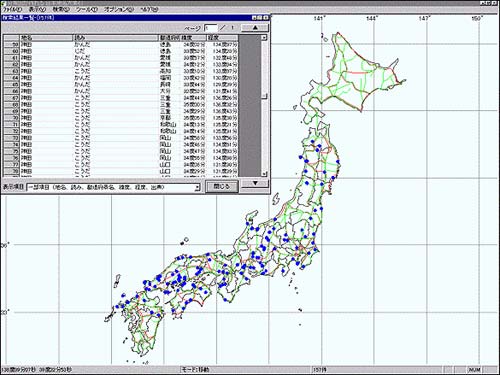Open the 表示(V) menu

pyautogui.click(x=37, y=9)
